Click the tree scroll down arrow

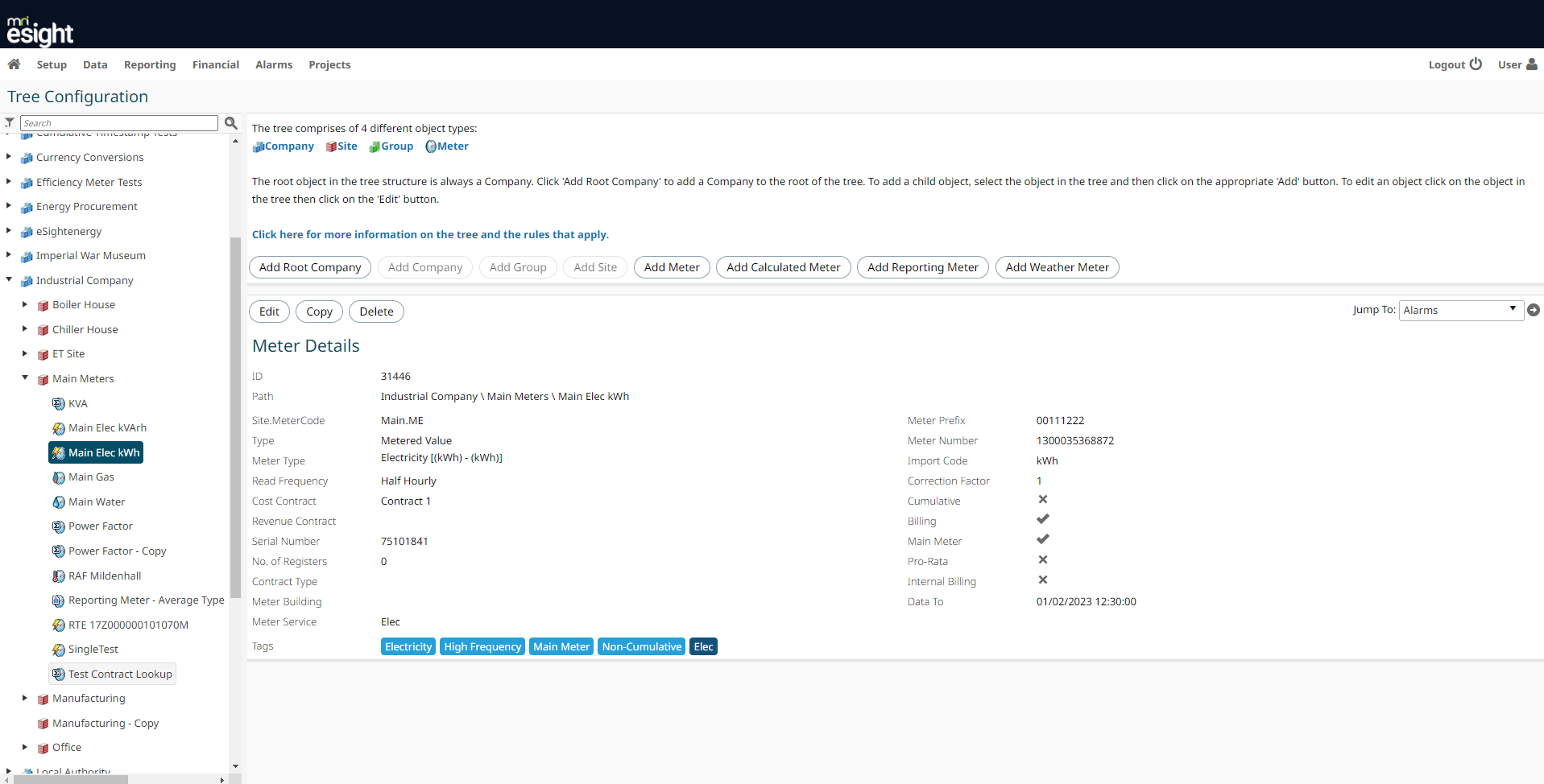pyautogui.click(x=235, y=766)
